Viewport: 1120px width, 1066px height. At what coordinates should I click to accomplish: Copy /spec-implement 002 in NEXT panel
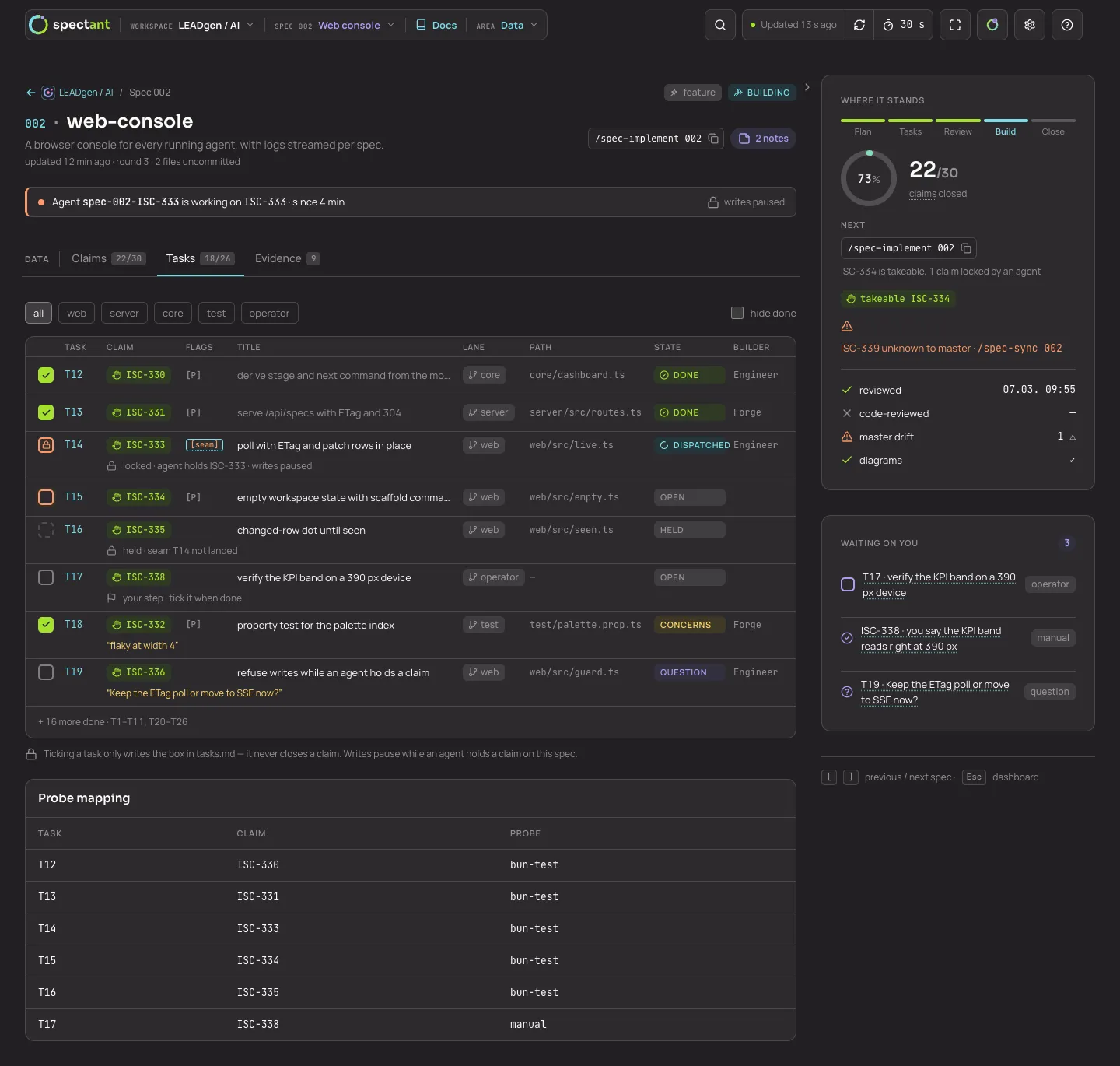coord(966,248)
